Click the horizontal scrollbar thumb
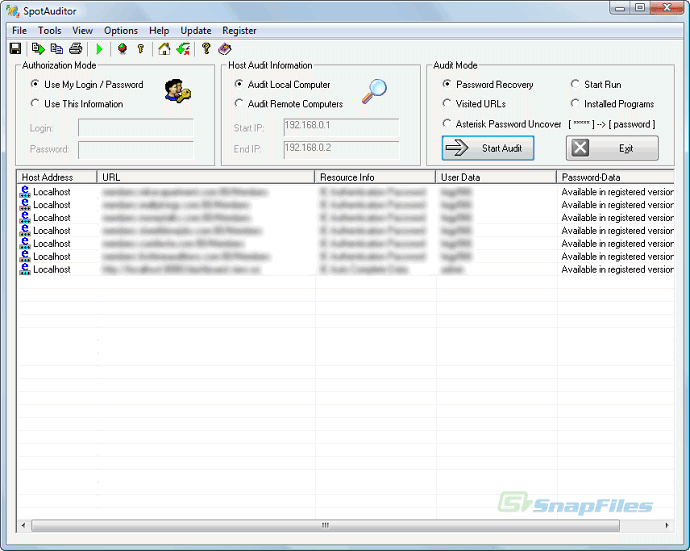690x551 pixels. click(x=326, y=525)
